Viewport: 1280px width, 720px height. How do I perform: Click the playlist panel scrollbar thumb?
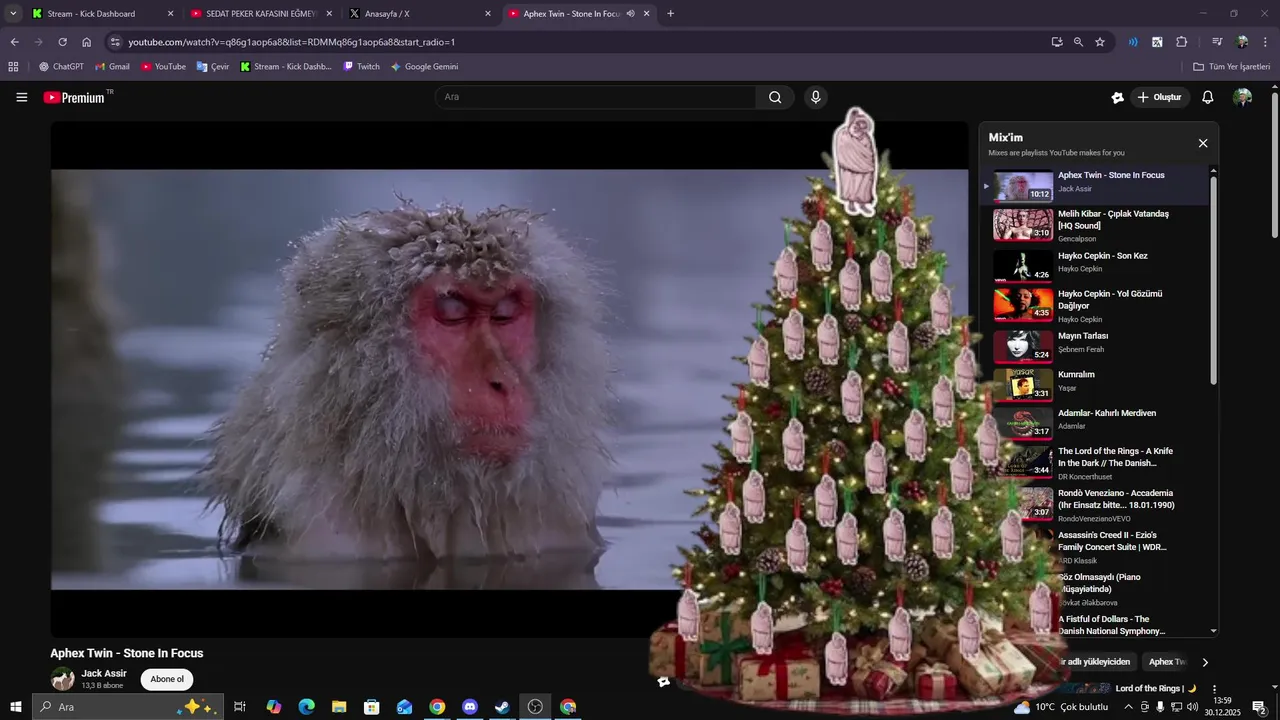[x=1214, y=280]
